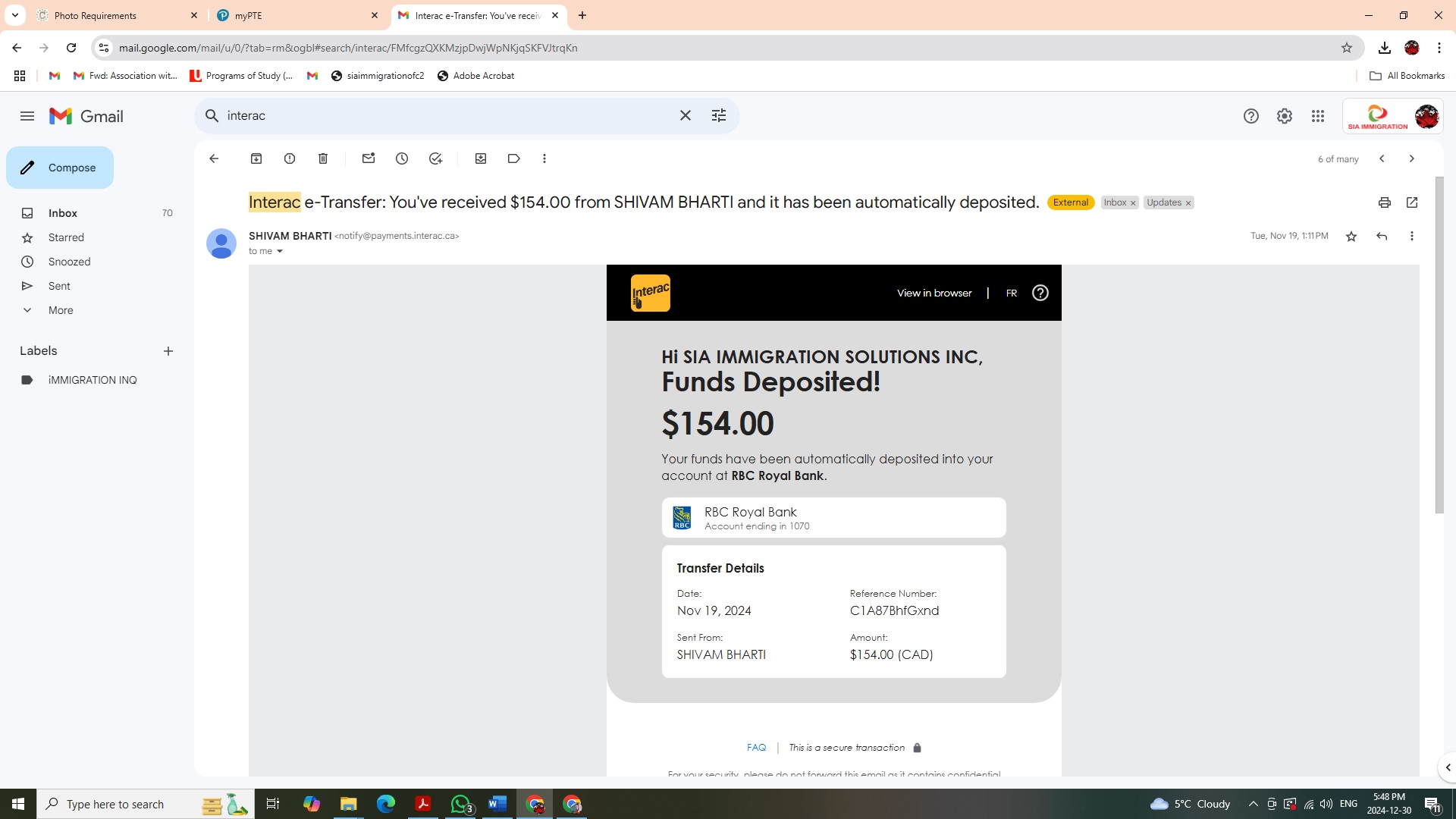Remove the Updates label from message
Screen dimensions: 1456x819
[x=1188, y=203]
